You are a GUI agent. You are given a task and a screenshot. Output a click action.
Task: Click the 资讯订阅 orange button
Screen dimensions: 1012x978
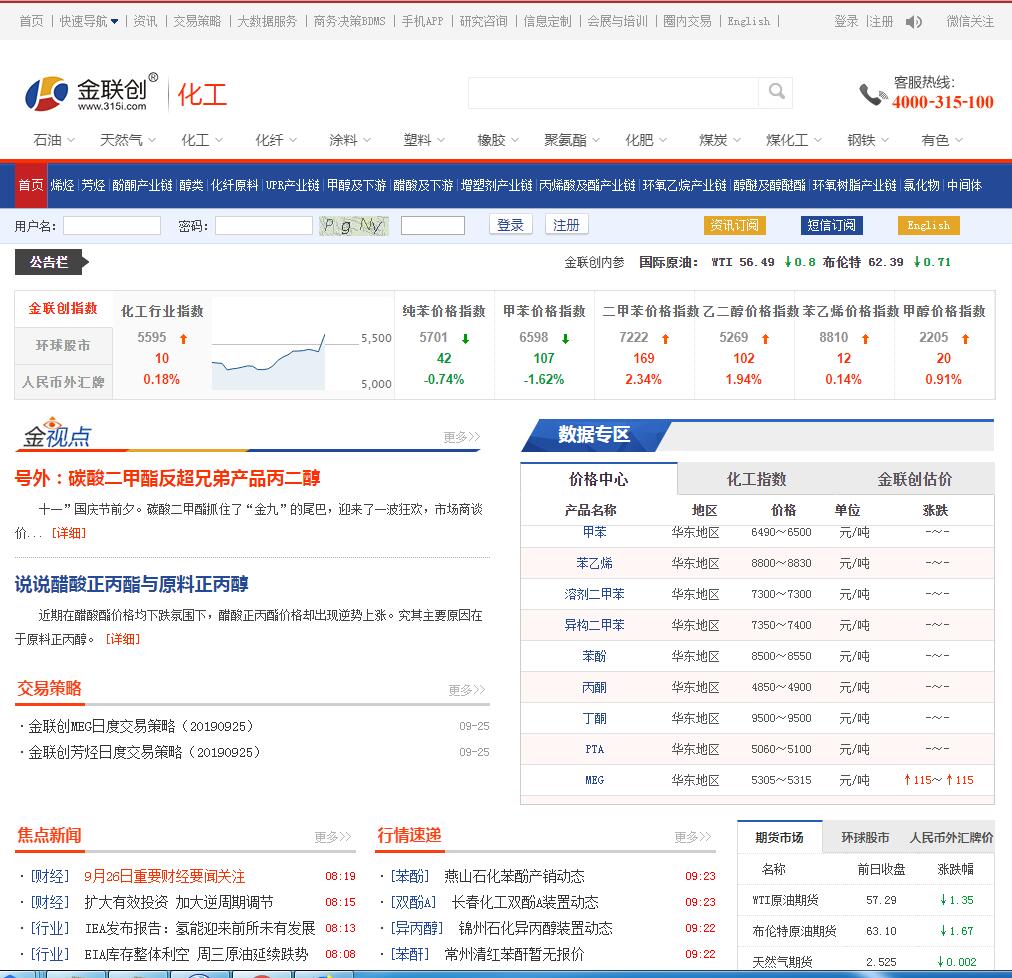(734, 225)
